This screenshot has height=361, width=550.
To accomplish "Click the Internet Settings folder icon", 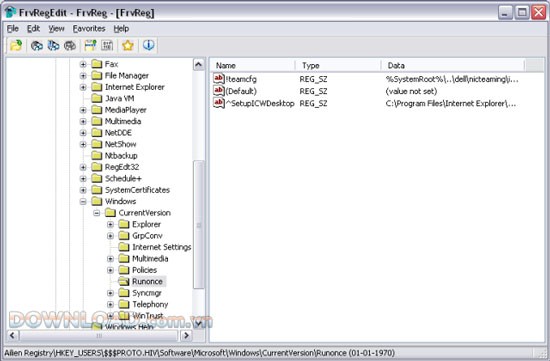I will point(123,247).
